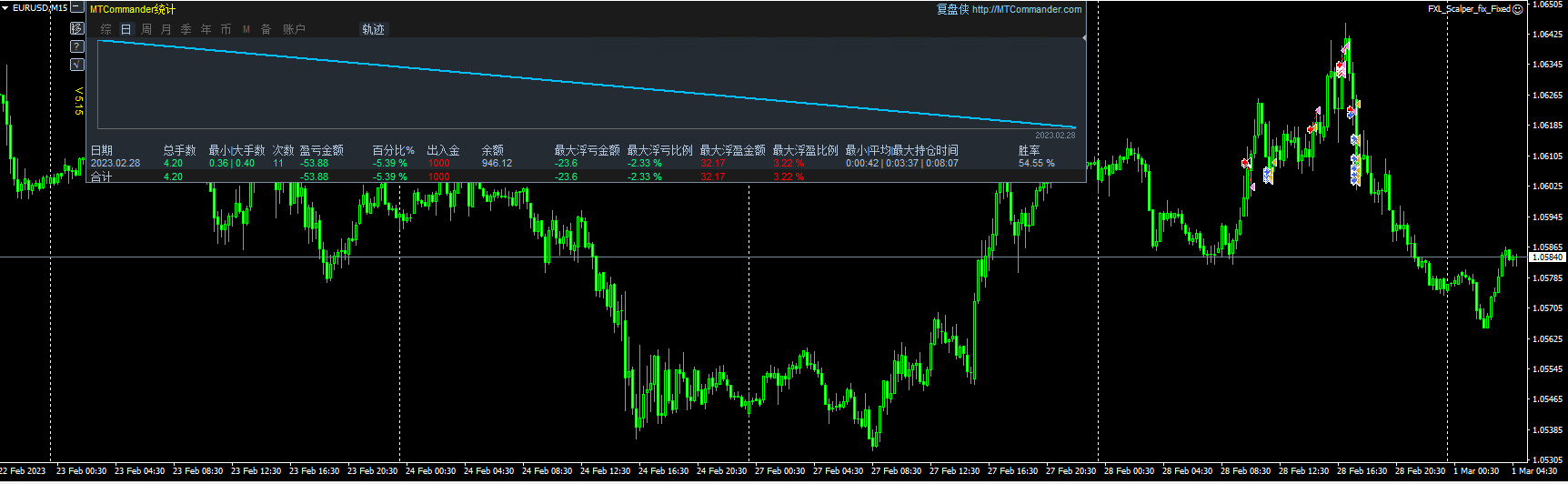Click the FXL_Scalper_fix_Fixed expert advisor label

(x=1469, y=9)
